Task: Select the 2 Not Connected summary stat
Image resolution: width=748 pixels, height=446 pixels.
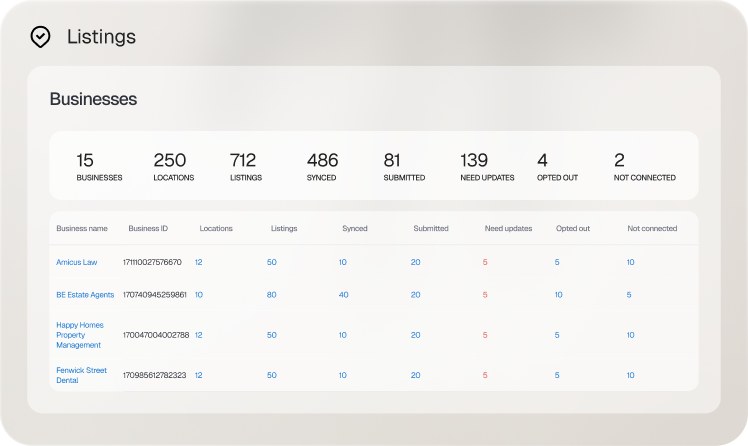Action: pyautogui.click(x=644, y=166)
